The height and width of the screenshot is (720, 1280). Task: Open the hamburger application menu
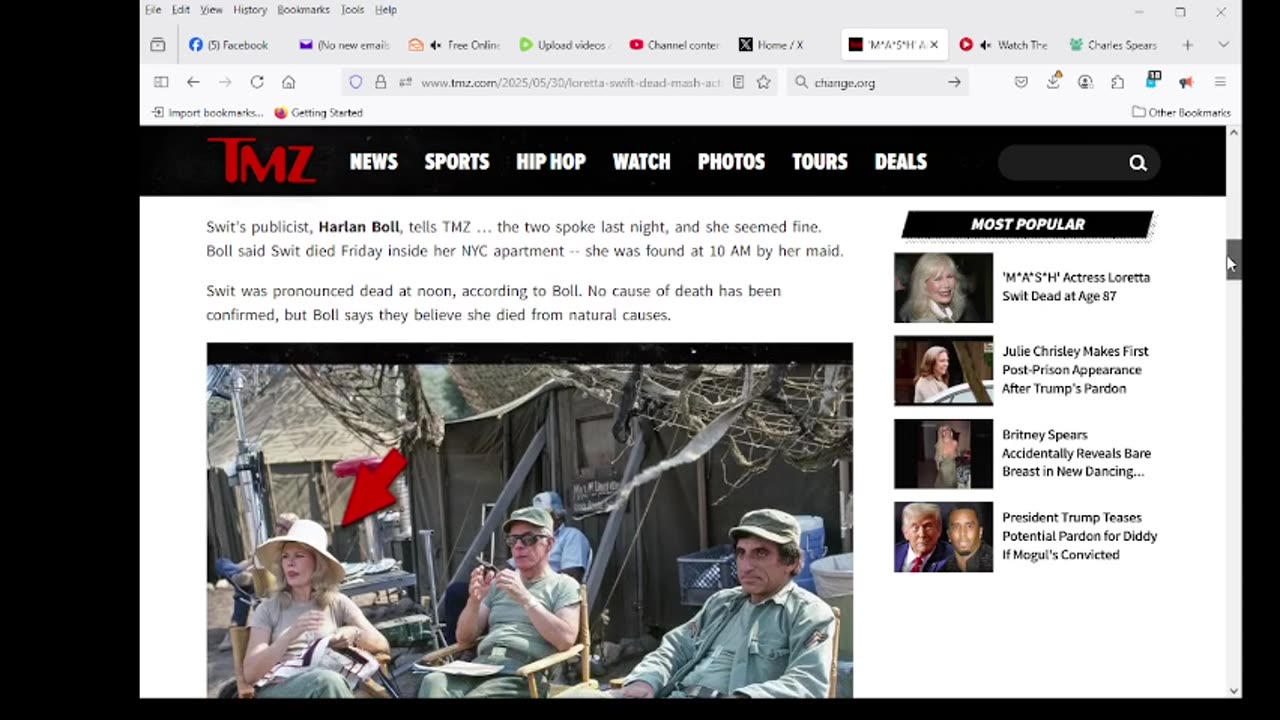(1220, 82)
